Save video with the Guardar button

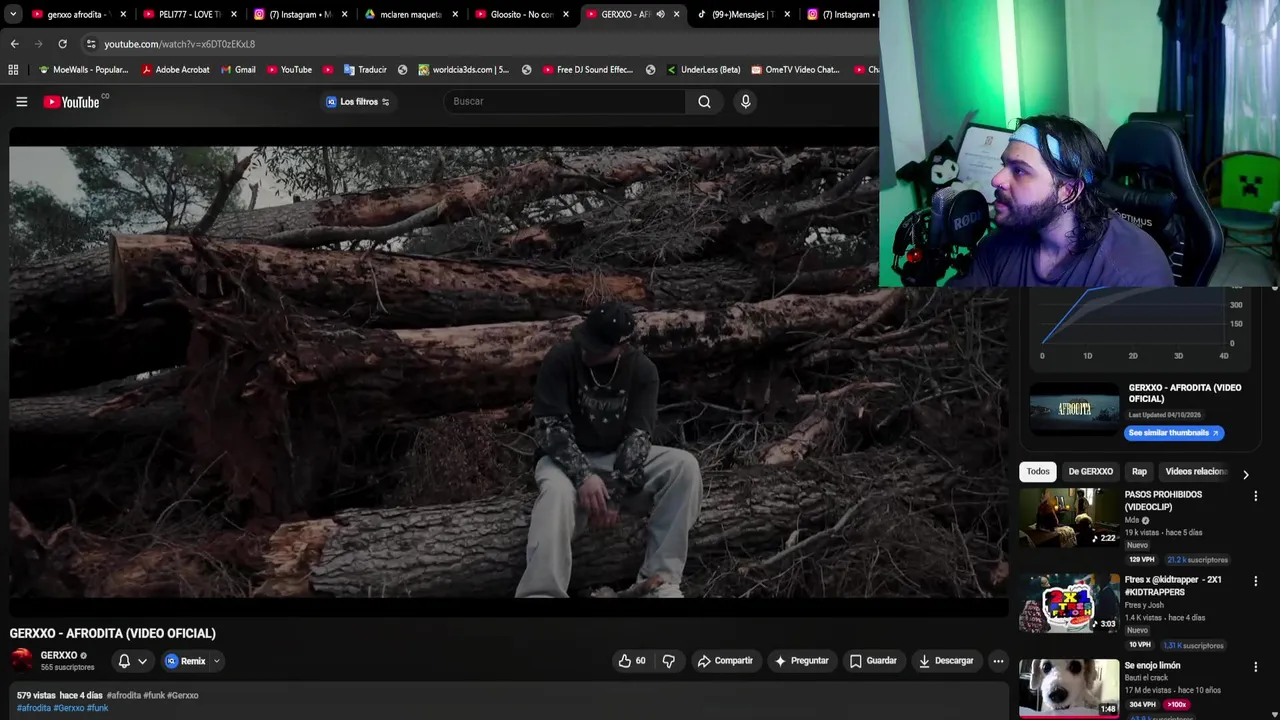[873, 661]
